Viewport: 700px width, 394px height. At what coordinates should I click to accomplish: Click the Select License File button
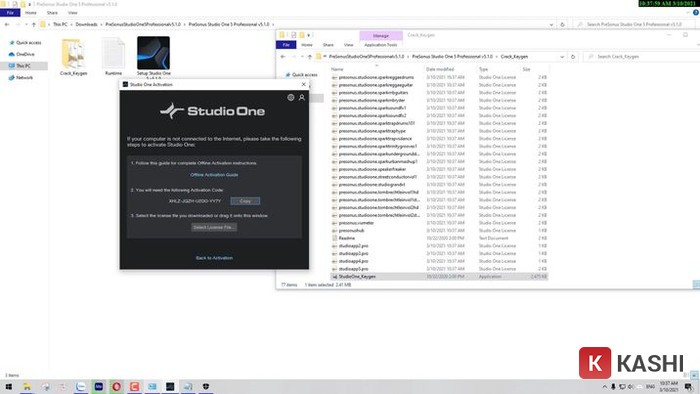(214, 227)
